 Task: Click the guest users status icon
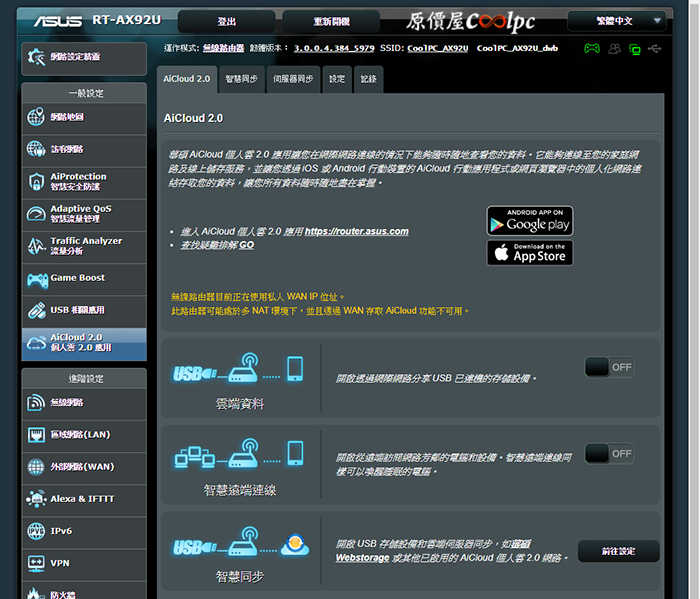tap(614, 48)
